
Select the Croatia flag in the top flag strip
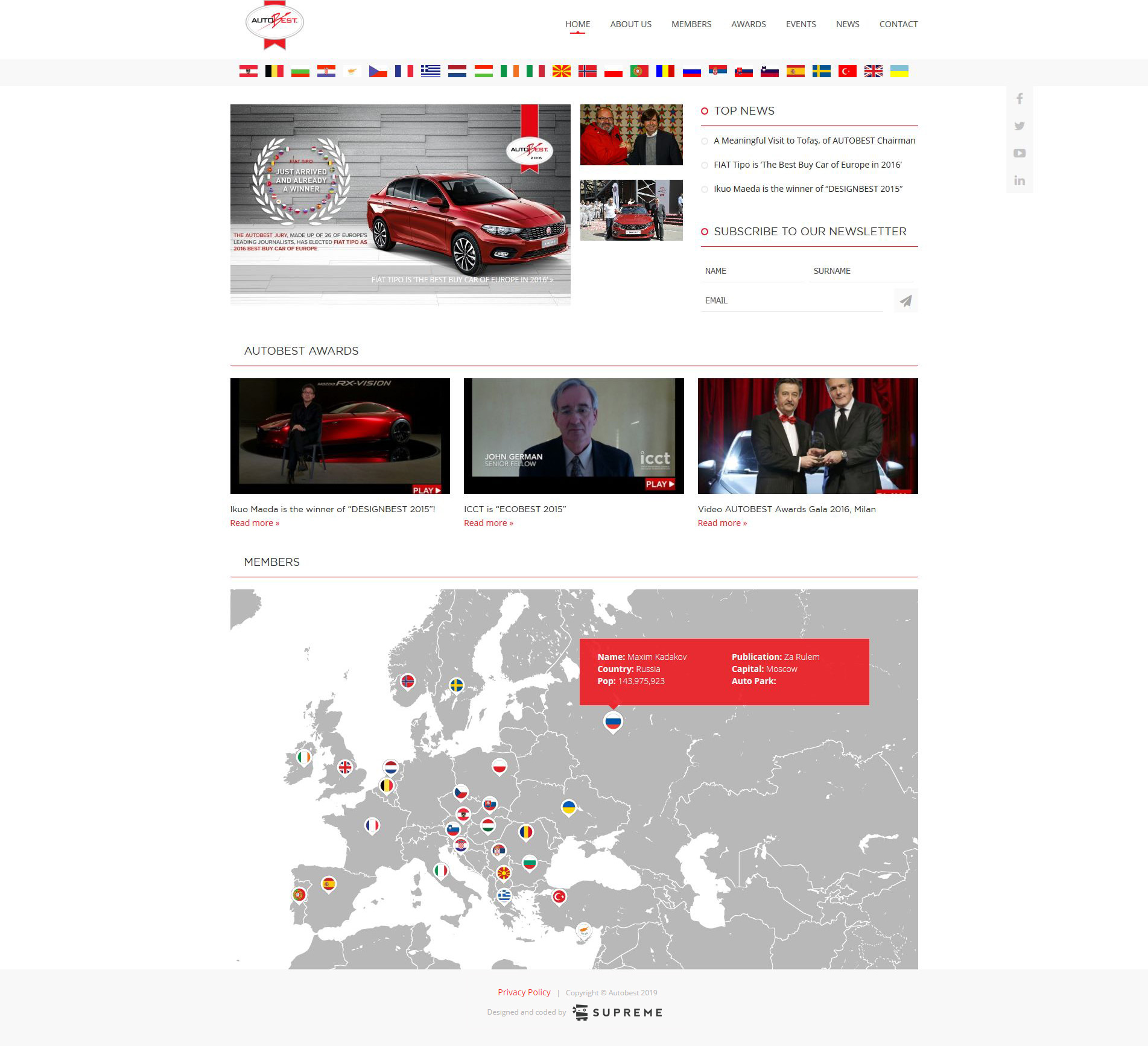(326, 72)
